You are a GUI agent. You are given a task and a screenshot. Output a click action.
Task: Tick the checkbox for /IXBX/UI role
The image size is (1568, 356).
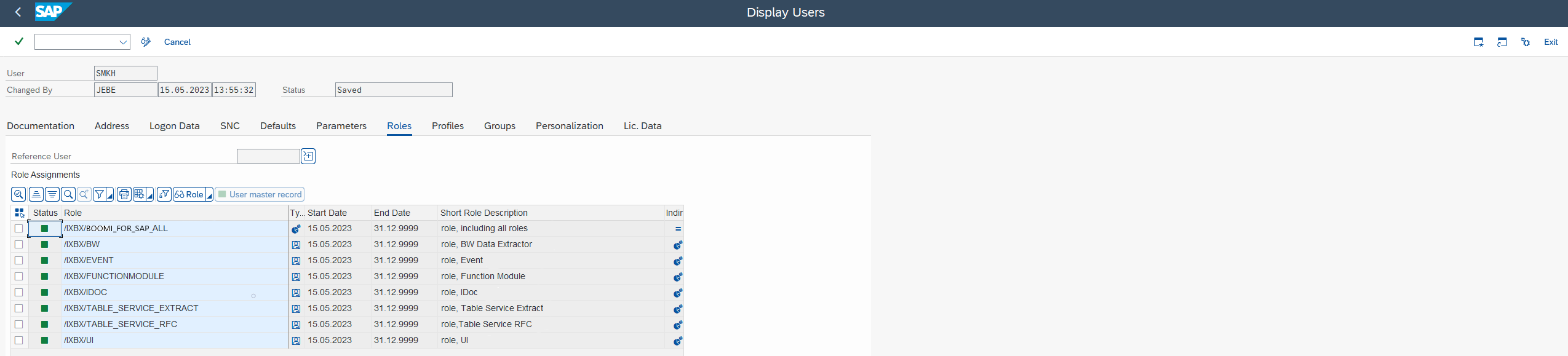coord(19,341)
